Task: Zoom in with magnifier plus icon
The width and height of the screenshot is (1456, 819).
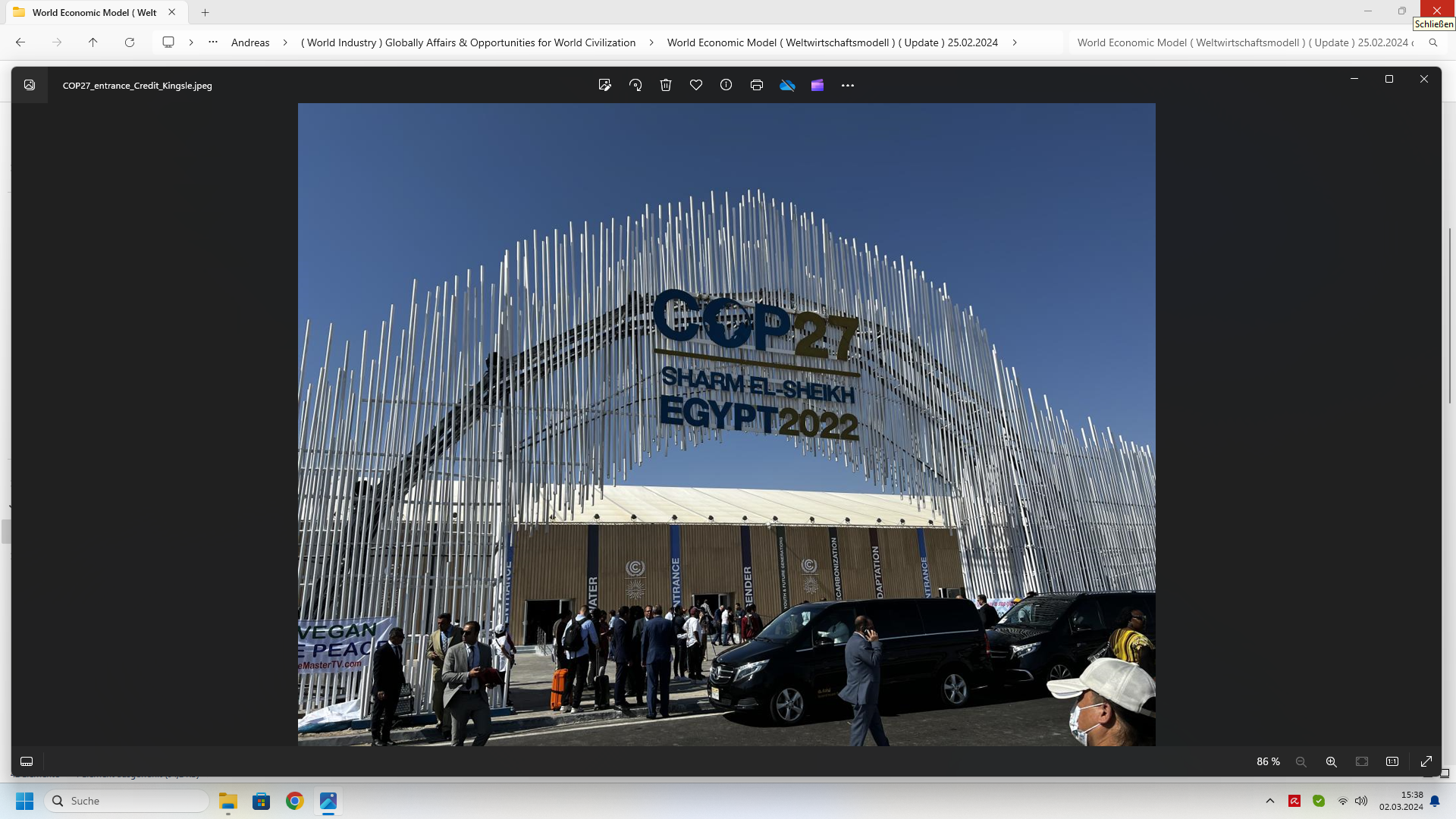Action: [1332, 761]
